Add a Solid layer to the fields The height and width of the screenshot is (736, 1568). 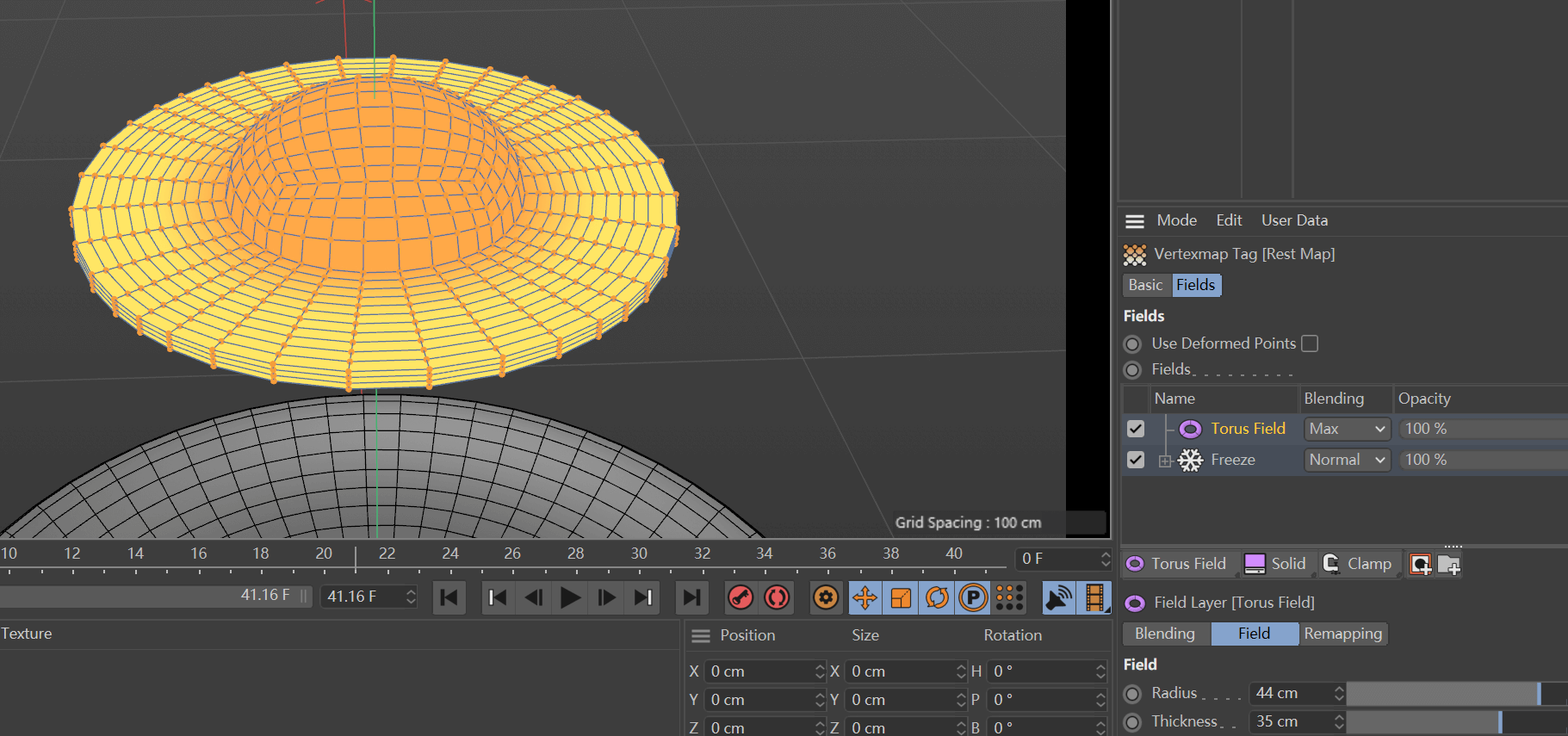click(x=1275, y=564)
